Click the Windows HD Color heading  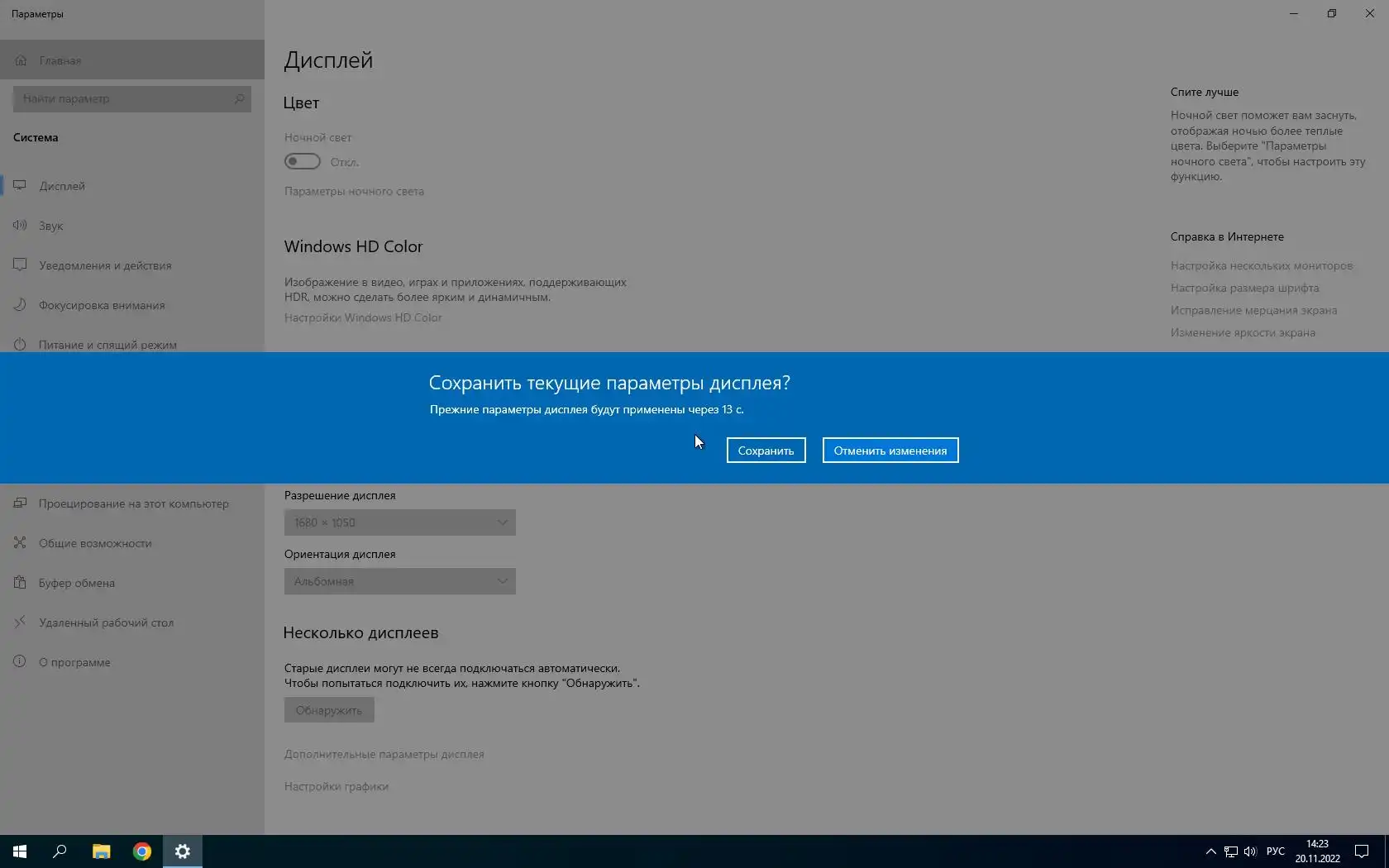click(x=353, y=246)
